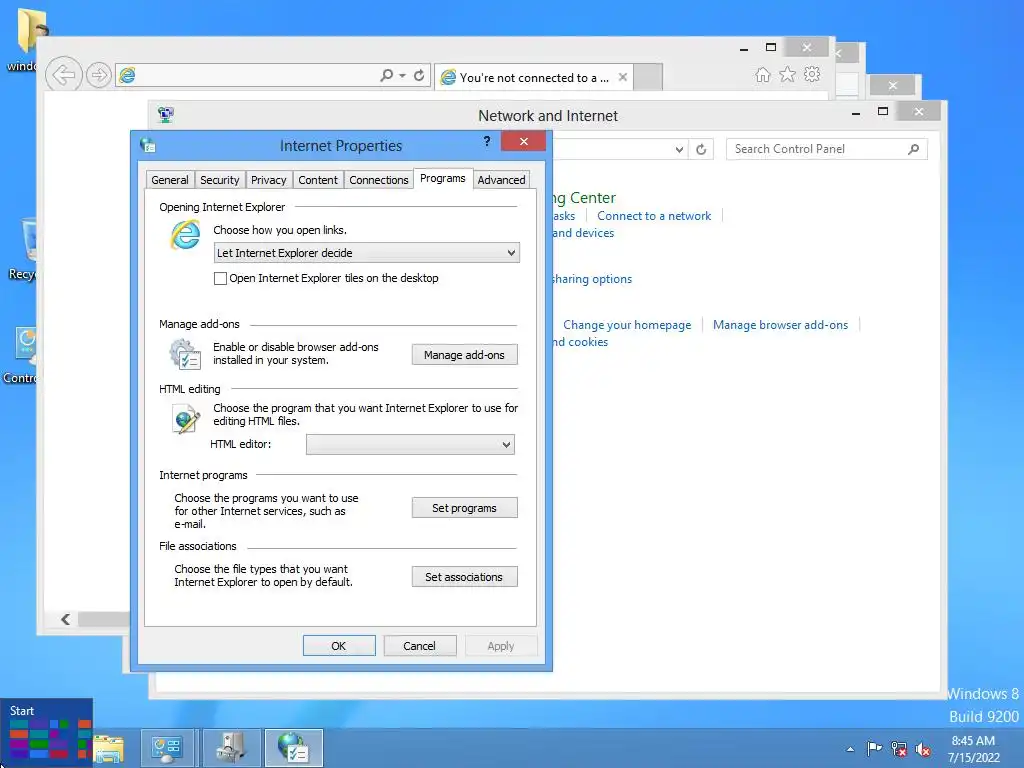Screen dimensions: 1024x768
Task: Open the IE search options dropdown arrow
Action: (x=402, y=75)
